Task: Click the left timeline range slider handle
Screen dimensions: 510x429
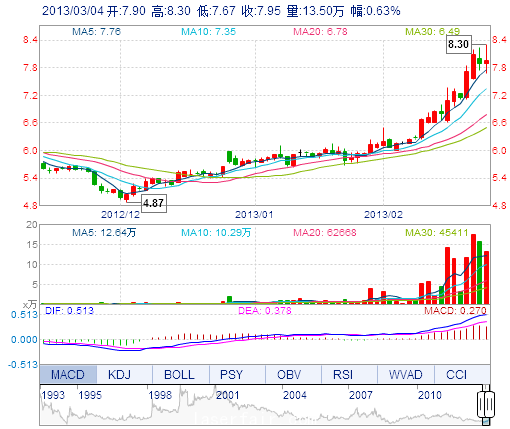Action: tap(481, 405)
